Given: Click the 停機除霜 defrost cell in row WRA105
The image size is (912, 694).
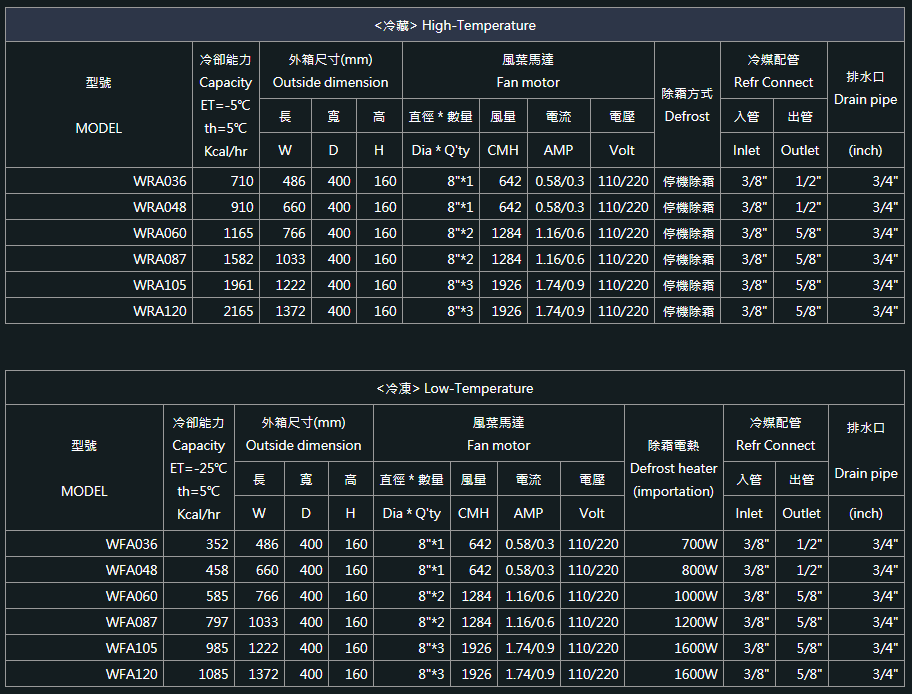Looking at the screenshot, I should point(688,285).
